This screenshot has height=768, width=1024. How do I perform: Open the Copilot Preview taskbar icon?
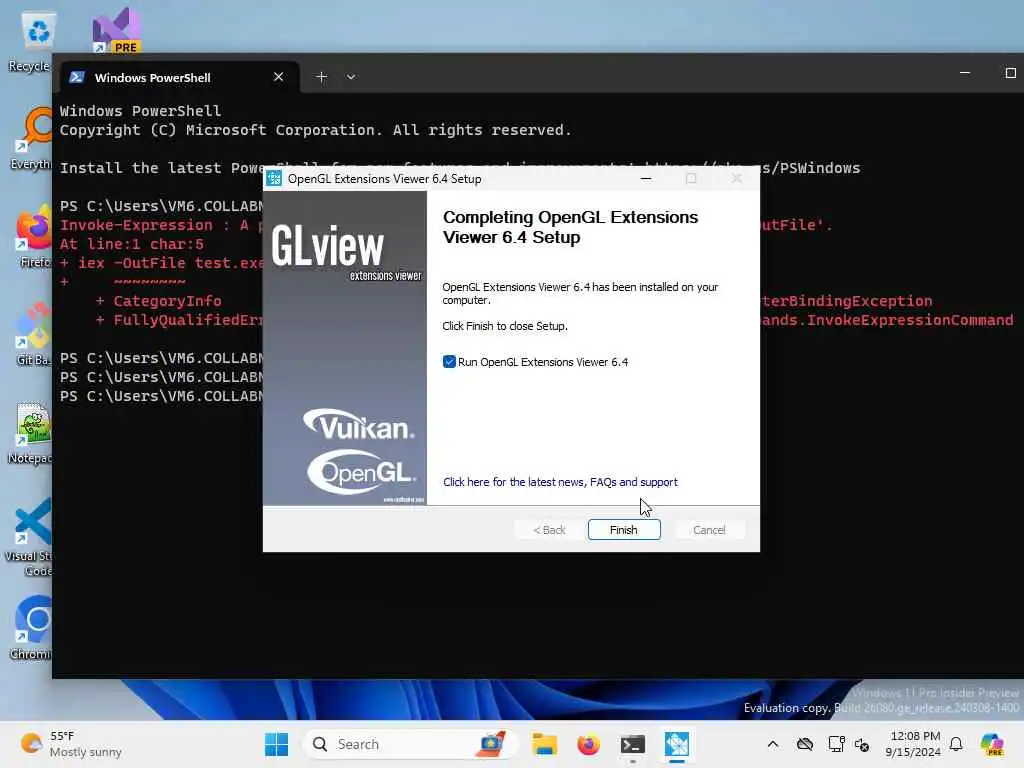tap(992, 744)
